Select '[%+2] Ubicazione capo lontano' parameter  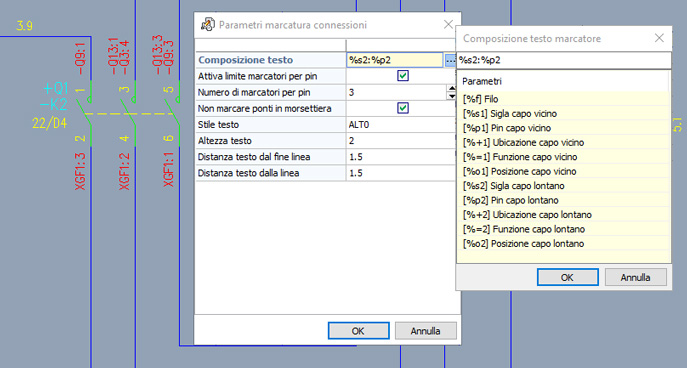(564, 215)
